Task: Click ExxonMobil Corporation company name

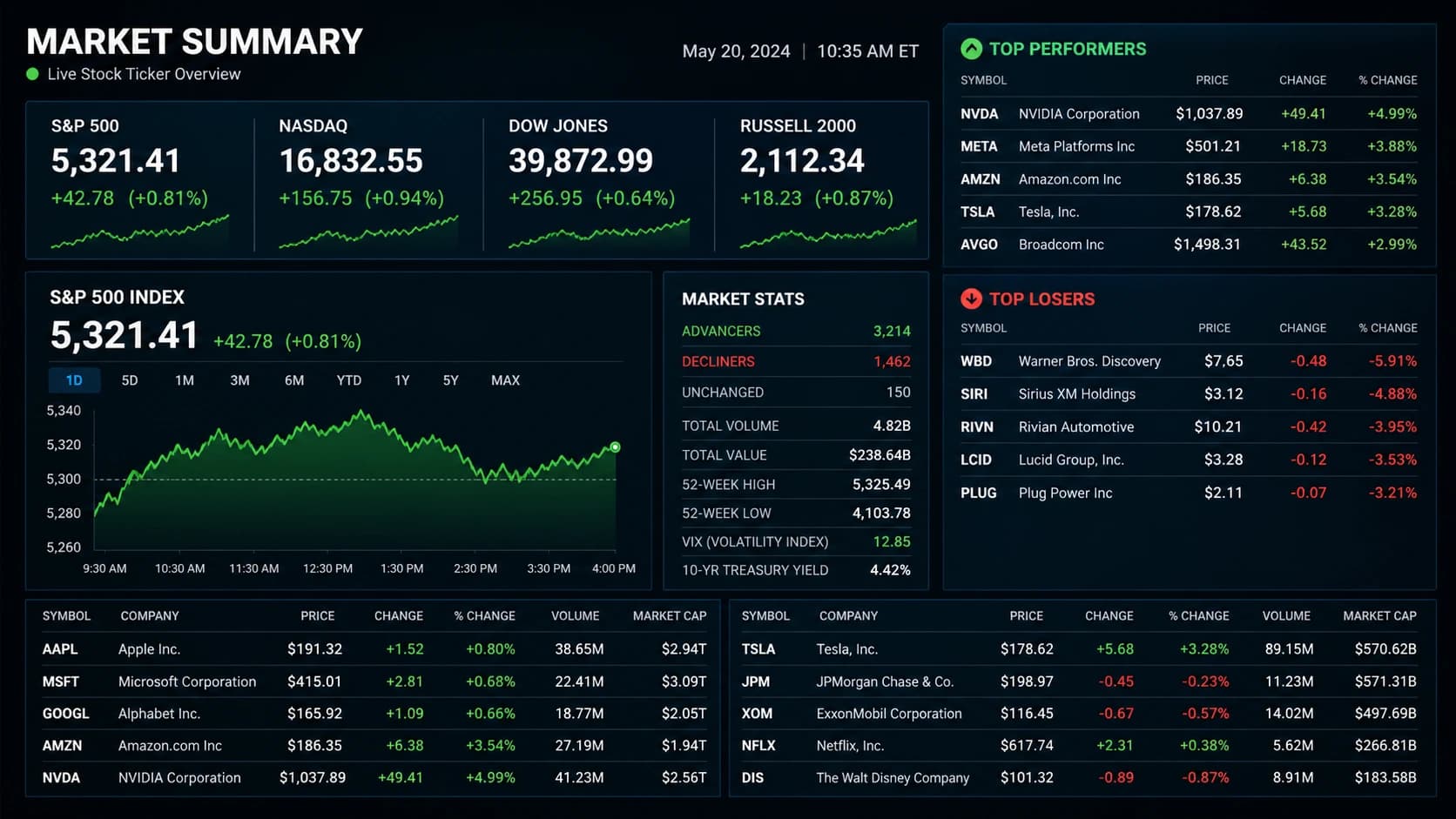Action: coord(889,714)
